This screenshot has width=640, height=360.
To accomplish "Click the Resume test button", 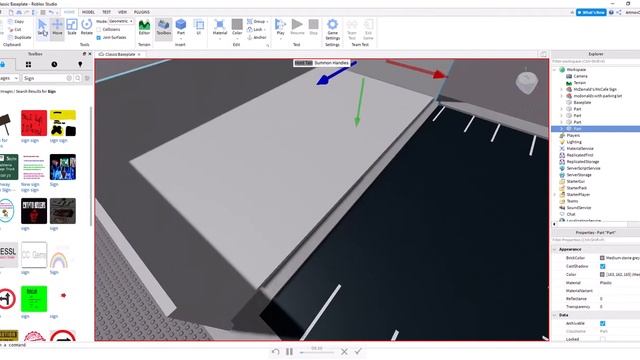I will point(297,27).
